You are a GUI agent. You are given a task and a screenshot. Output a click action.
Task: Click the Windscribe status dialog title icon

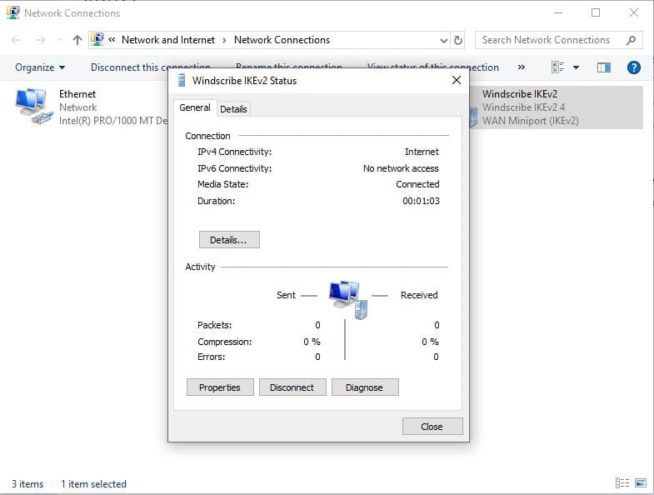[181, 80]
